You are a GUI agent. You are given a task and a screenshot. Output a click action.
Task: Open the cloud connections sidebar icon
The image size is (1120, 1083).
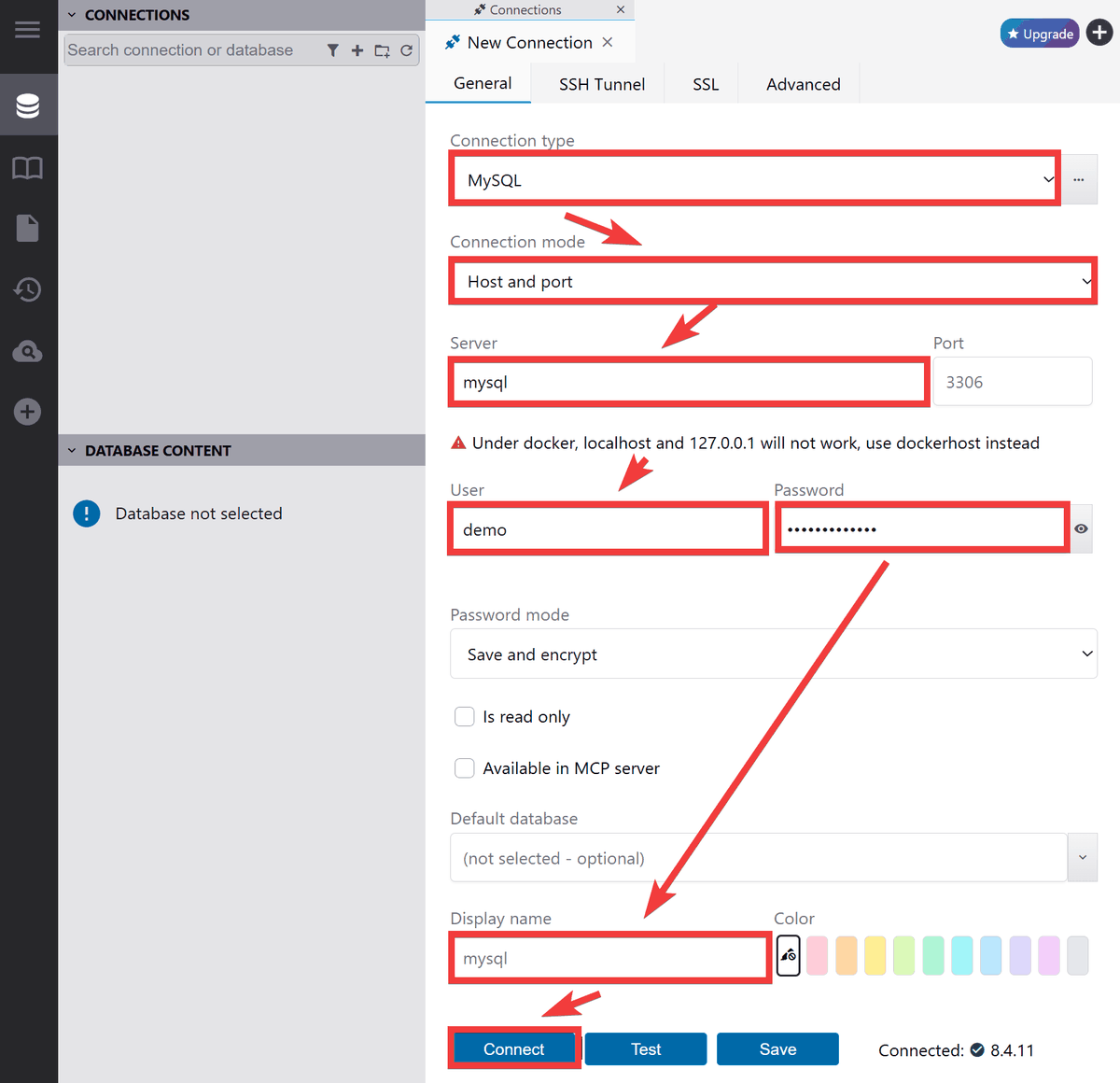28,351
